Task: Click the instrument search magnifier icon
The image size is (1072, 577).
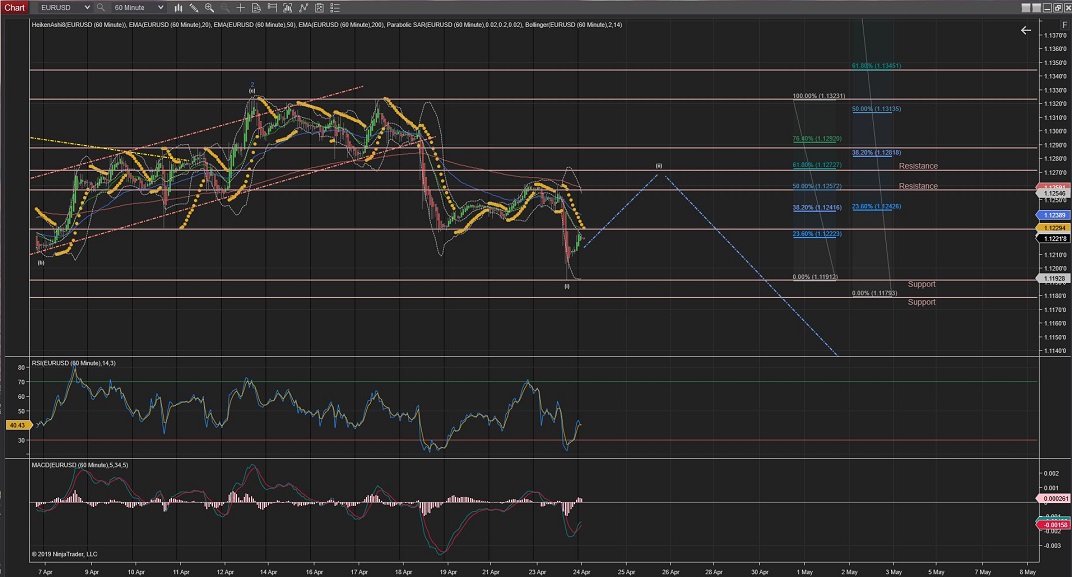Action: pyautogui.click(x=100, y=8)
